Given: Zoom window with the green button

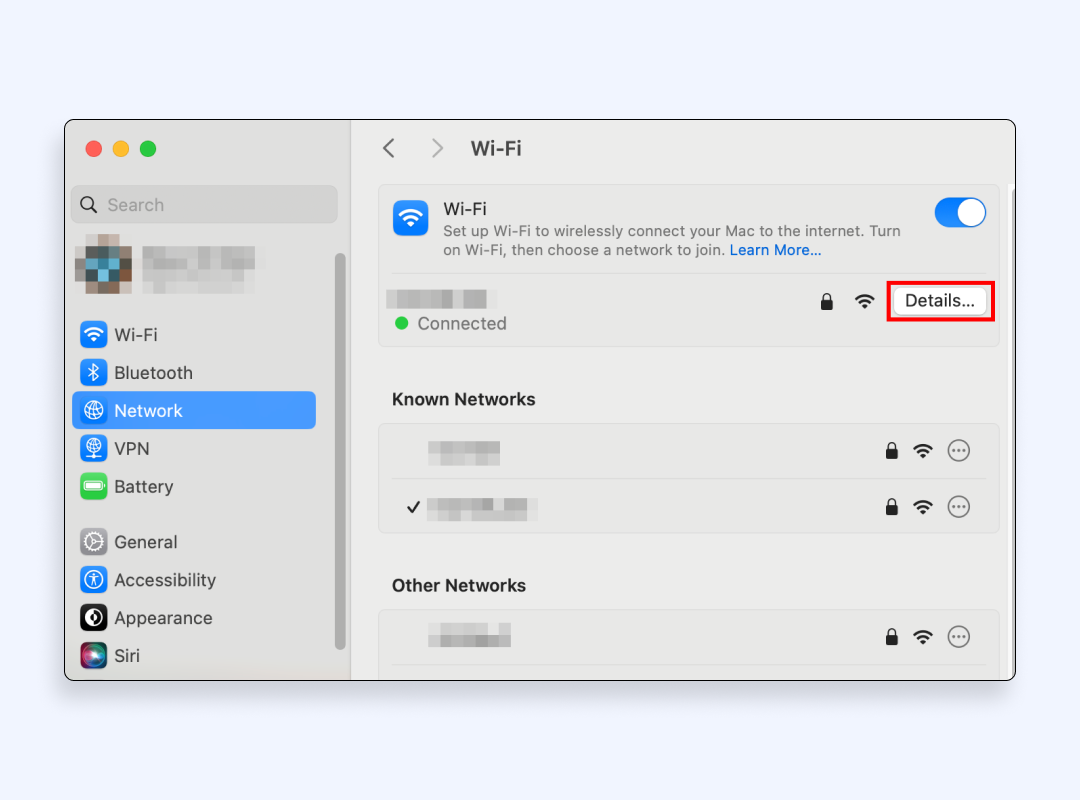Looking at the screenshot, I should (148, 149).
